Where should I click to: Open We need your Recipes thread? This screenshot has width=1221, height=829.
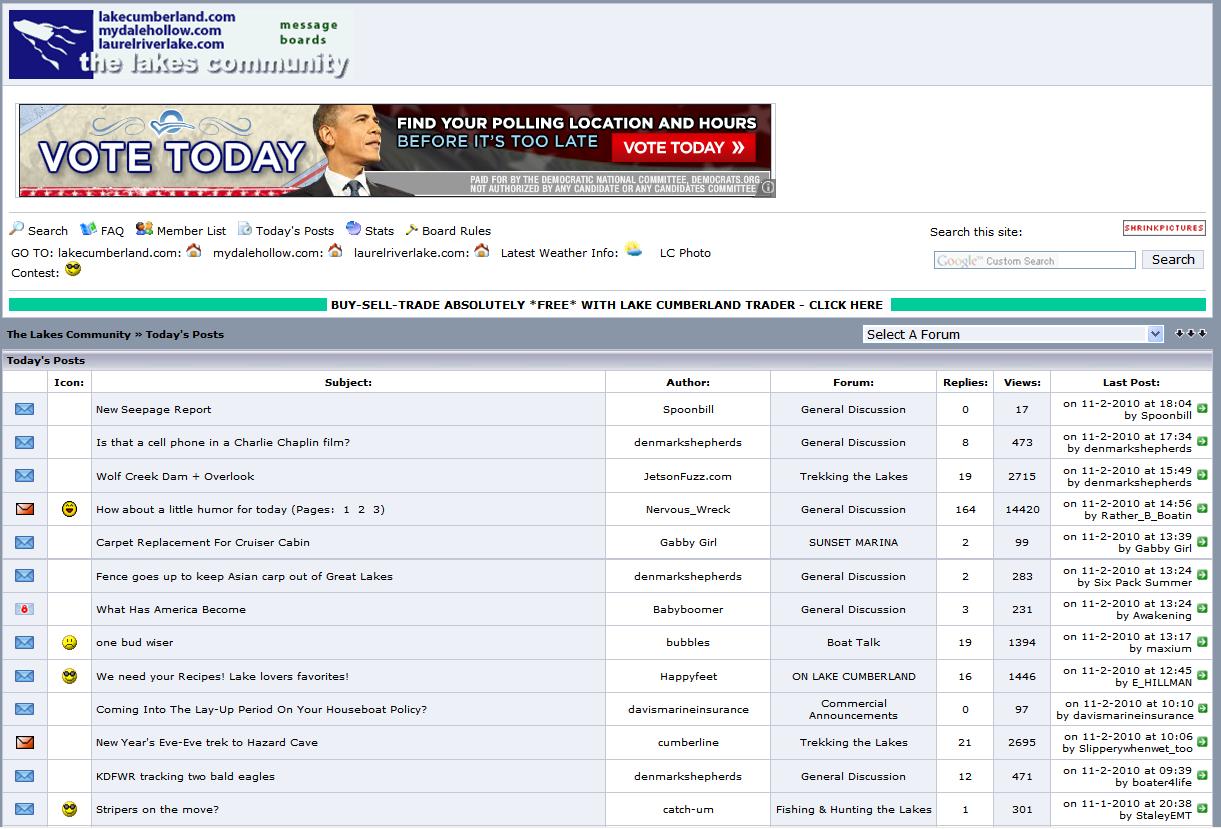point(222,676)
